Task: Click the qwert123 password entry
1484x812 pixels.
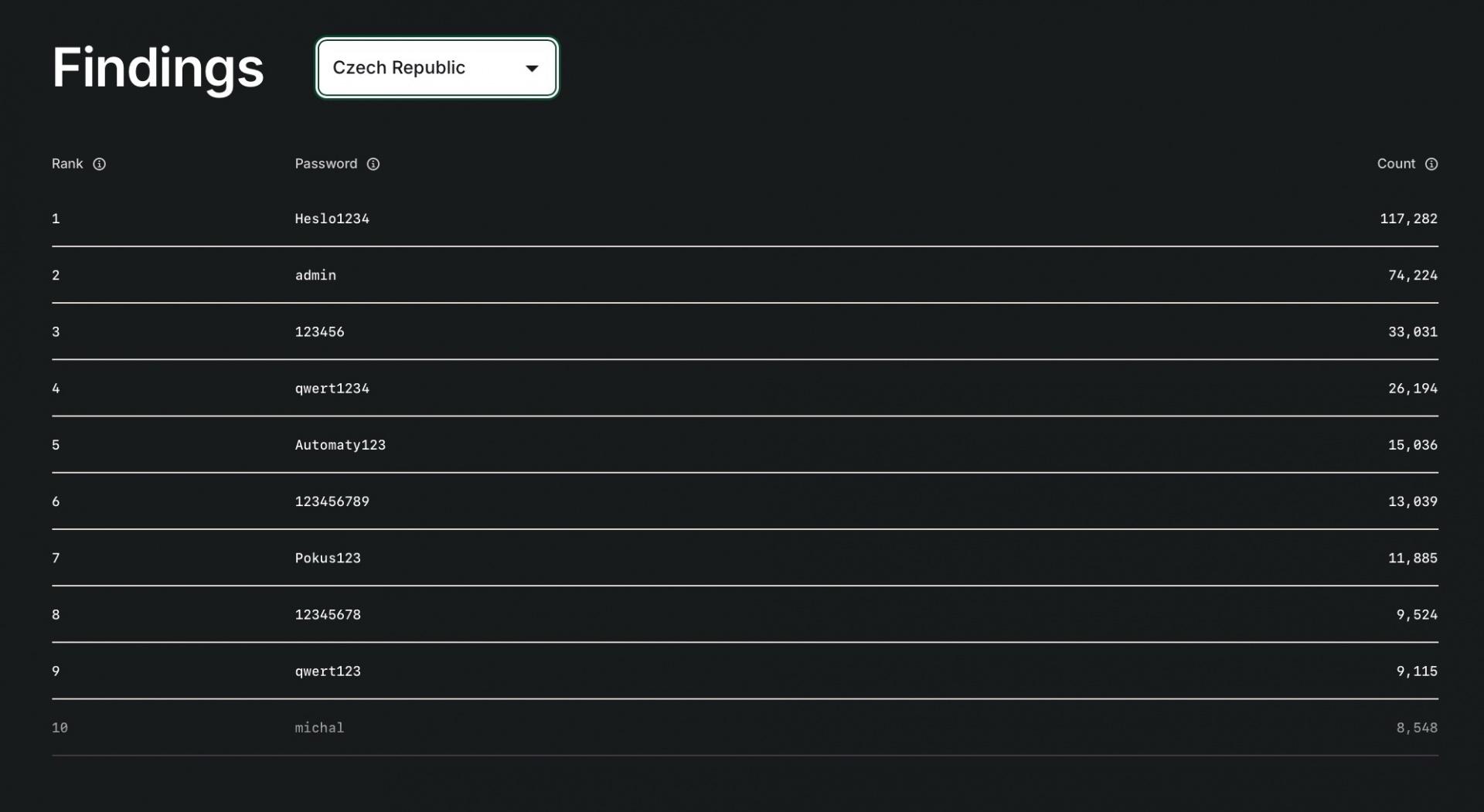Action: (x=328, y=671)
